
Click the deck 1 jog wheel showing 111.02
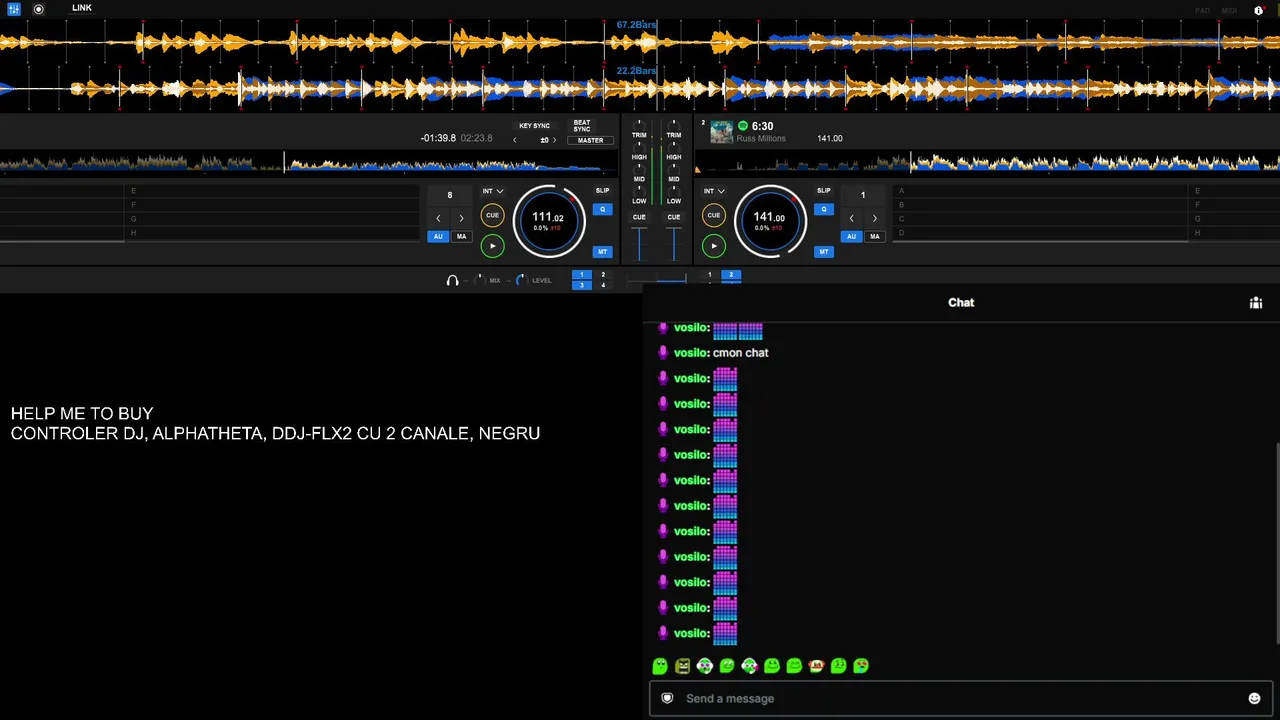pyautogui.click(x=548, y=221)
